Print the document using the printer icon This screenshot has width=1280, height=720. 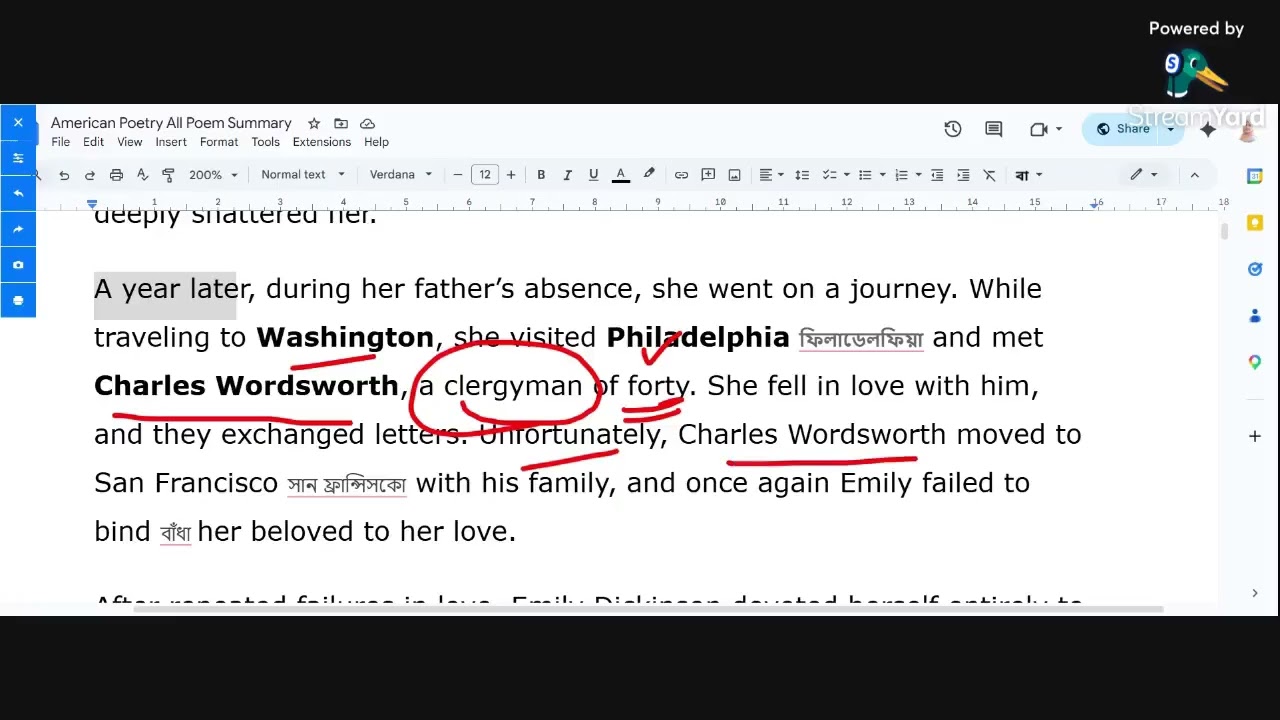(x=116, y=175)
